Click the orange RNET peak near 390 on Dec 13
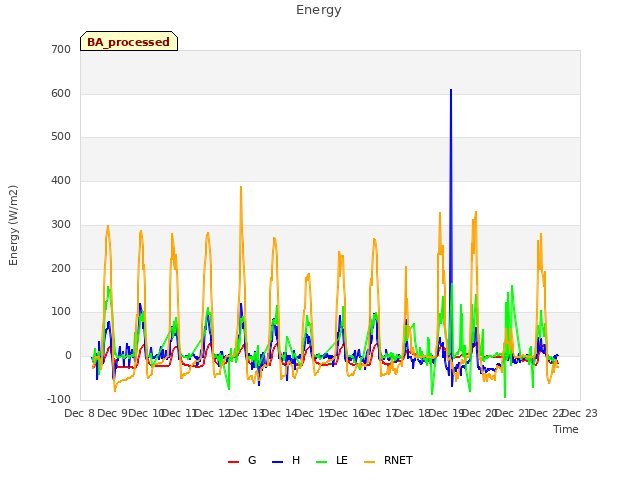 [241, 187]
